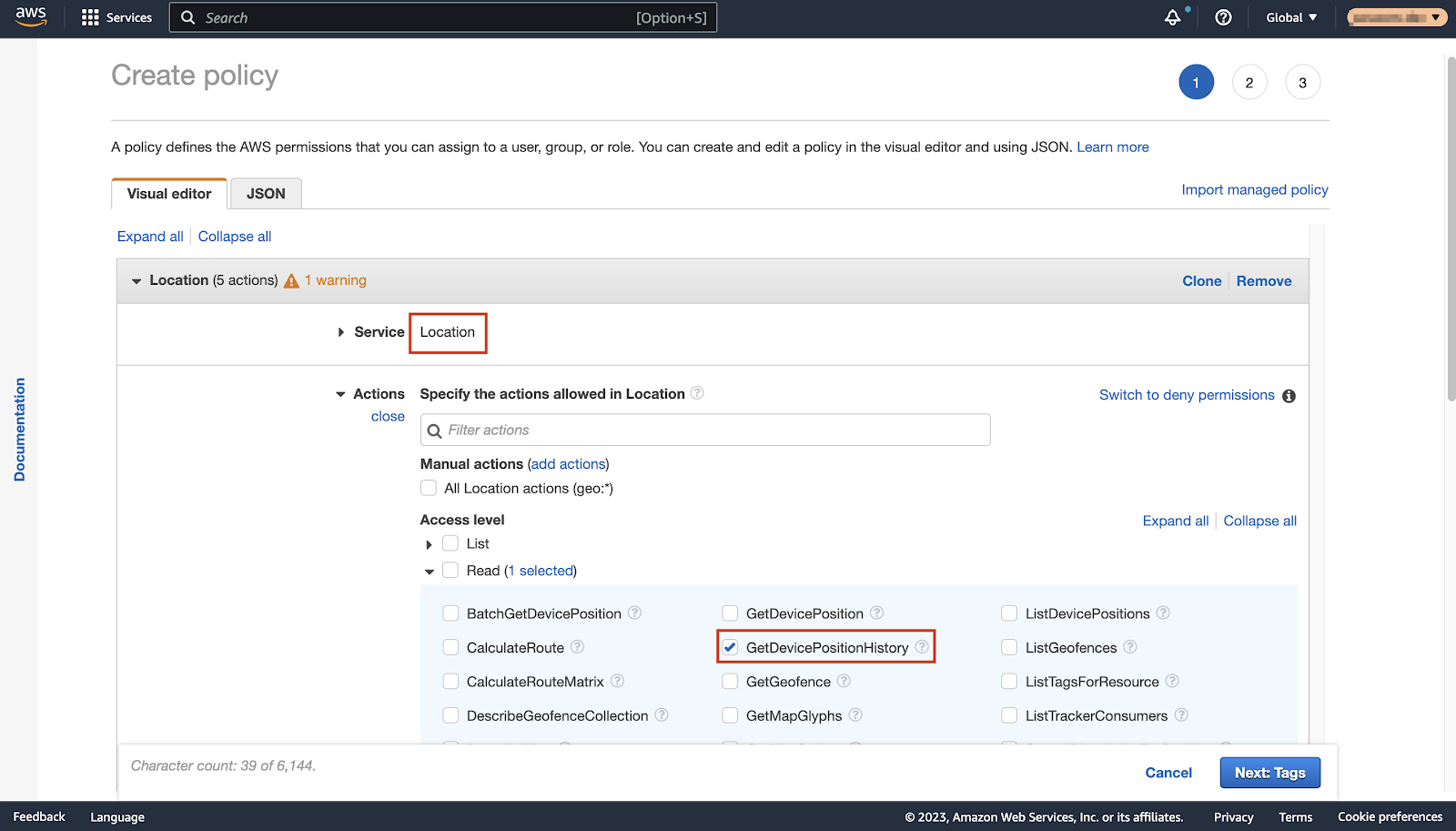Open the Import managed policy link
Image resolution: width=1456 pixels, height=831 pixels.
coord(1254,189)
